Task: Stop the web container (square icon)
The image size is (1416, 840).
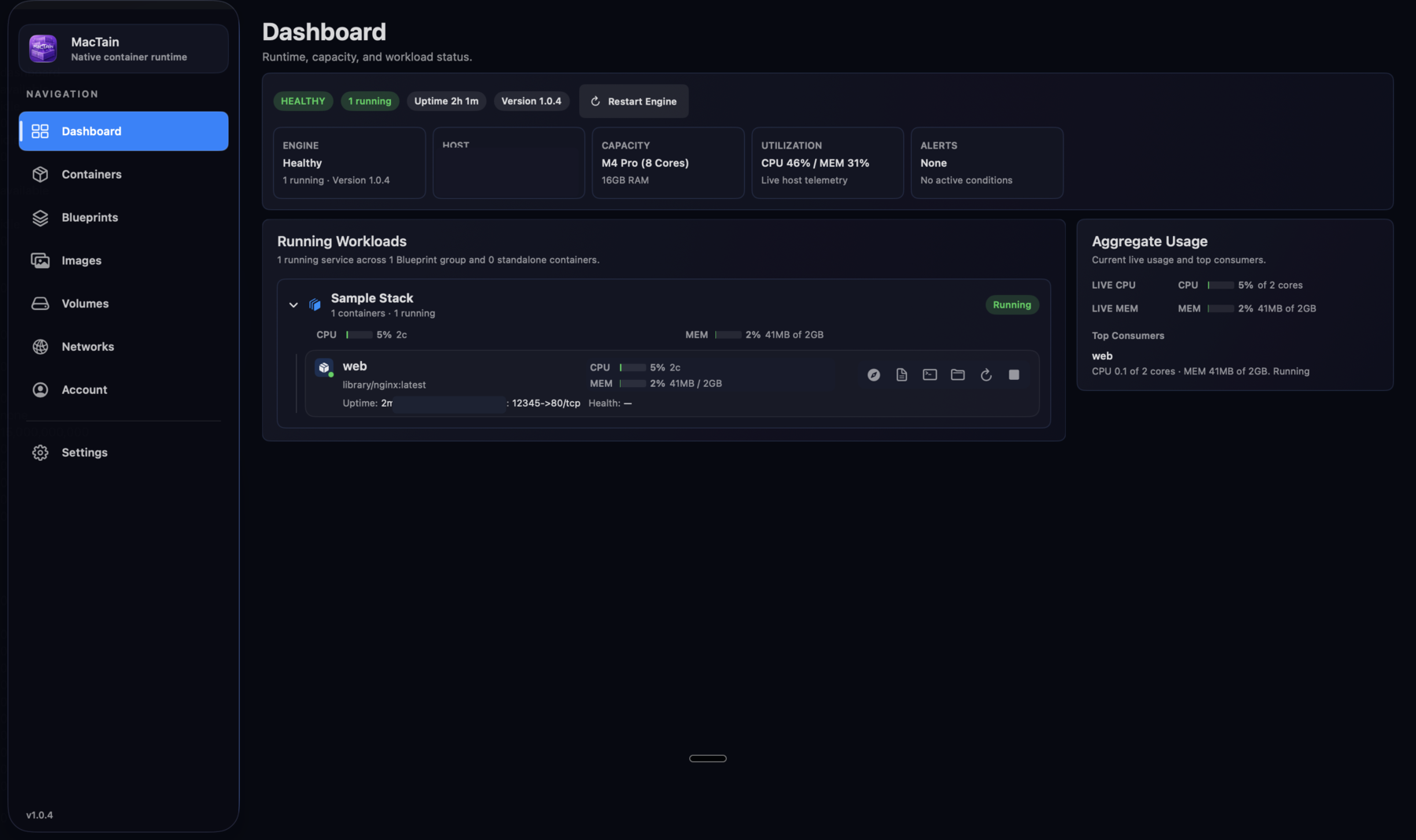Action: coord(1014,375)
